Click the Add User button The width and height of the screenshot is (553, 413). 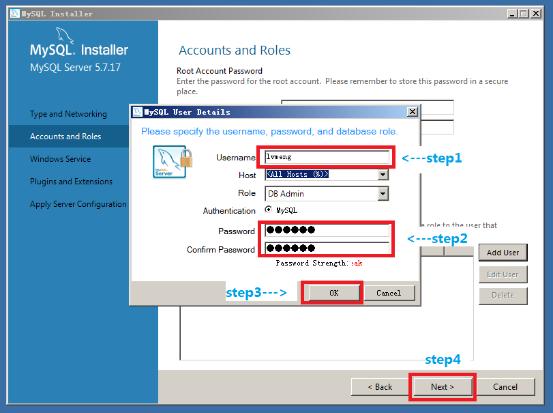point(503,253)
